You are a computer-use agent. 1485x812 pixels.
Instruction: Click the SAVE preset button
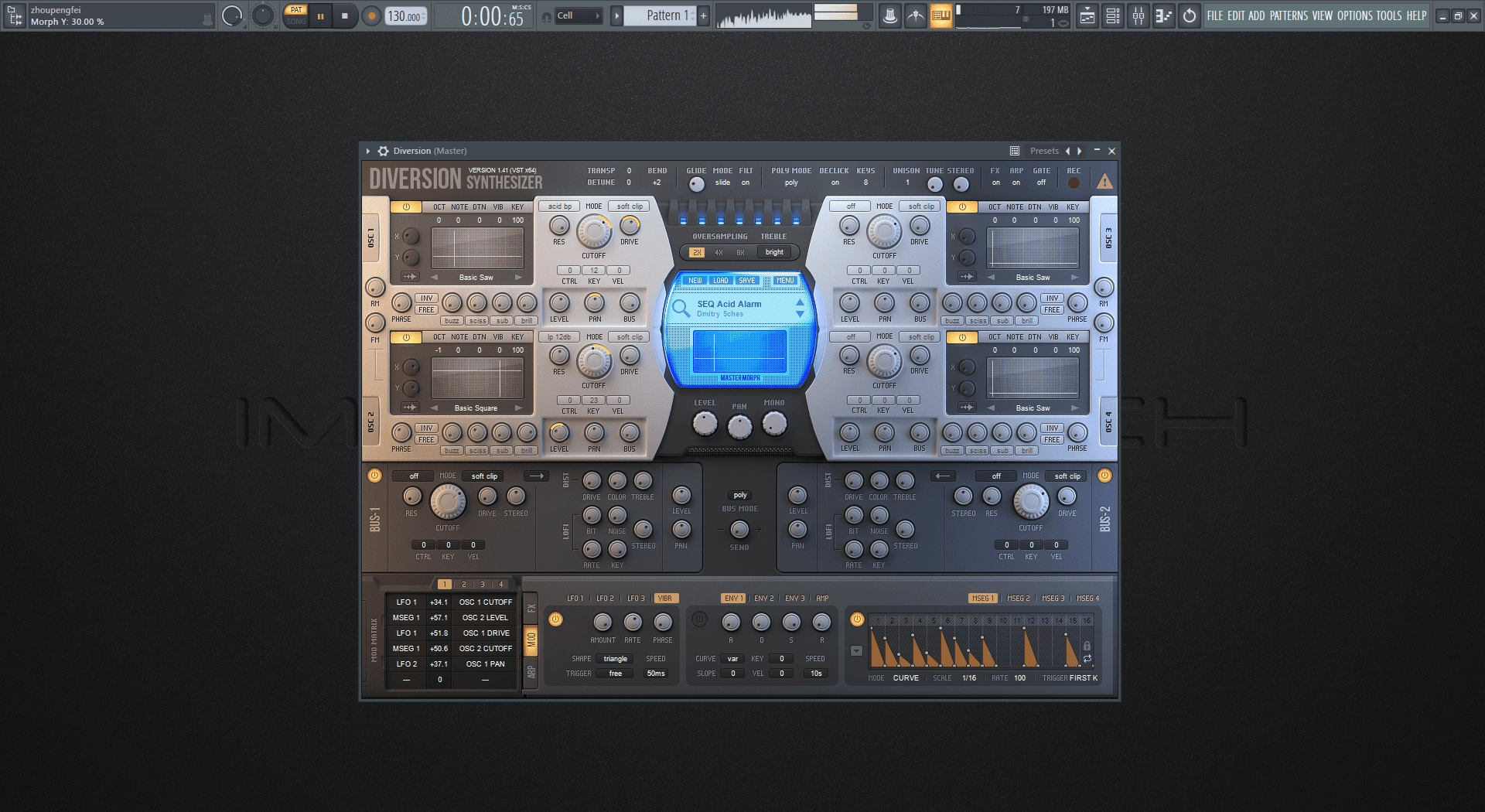pyautogui.click(x=747, y=281)
